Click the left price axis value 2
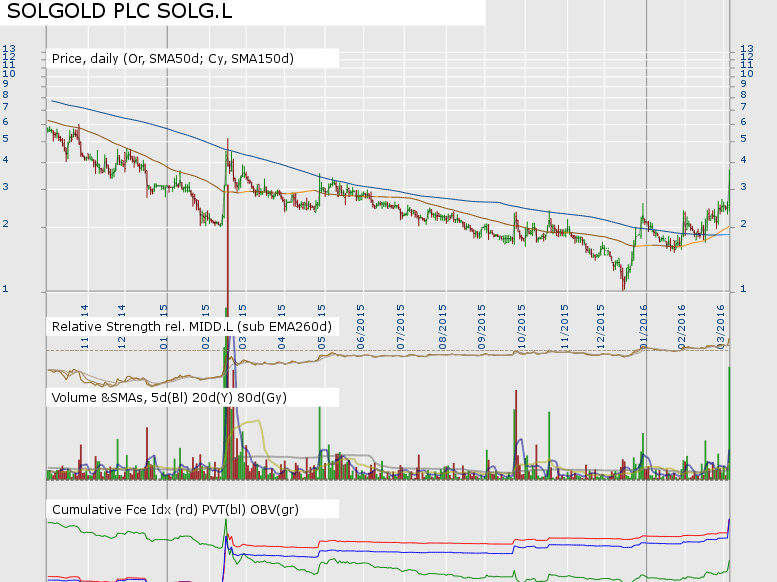Screen dimensions: 777x582 [5, 224]
